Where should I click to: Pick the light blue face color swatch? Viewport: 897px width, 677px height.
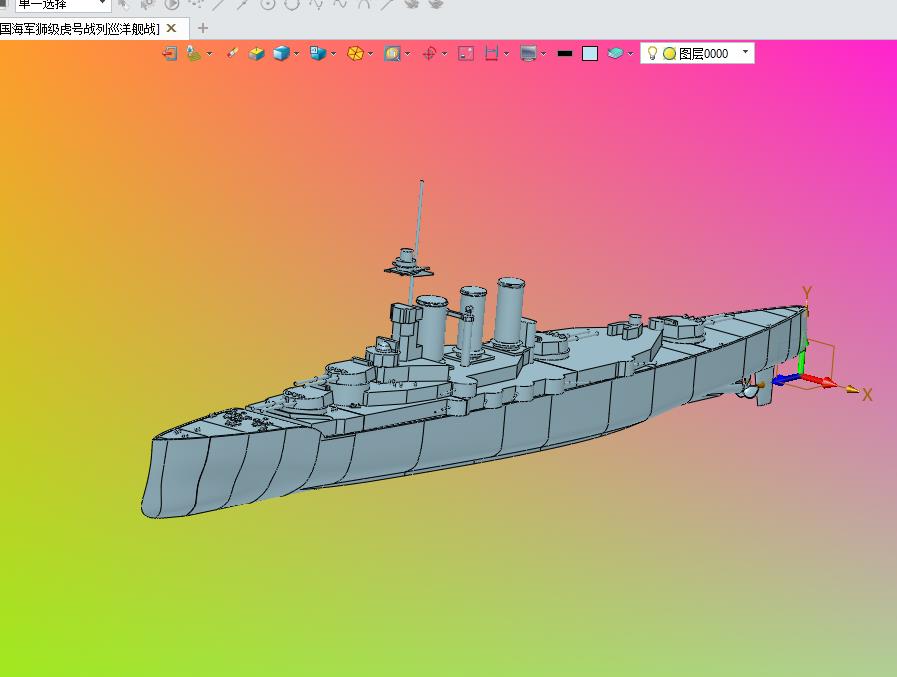[x=590, y=54]
